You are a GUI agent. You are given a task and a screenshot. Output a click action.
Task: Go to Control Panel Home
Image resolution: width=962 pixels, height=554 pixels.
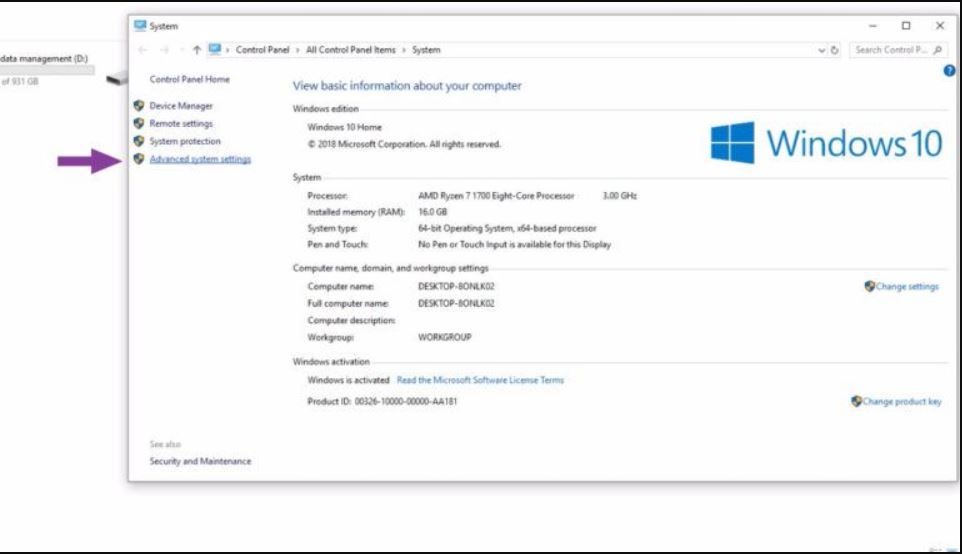point(190,79)
